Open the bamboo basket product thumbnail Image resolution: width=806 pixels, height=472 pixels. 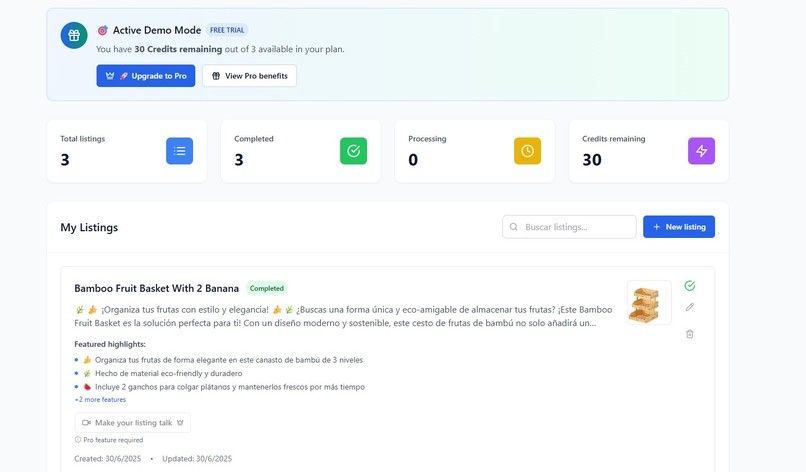coord(649,302)
